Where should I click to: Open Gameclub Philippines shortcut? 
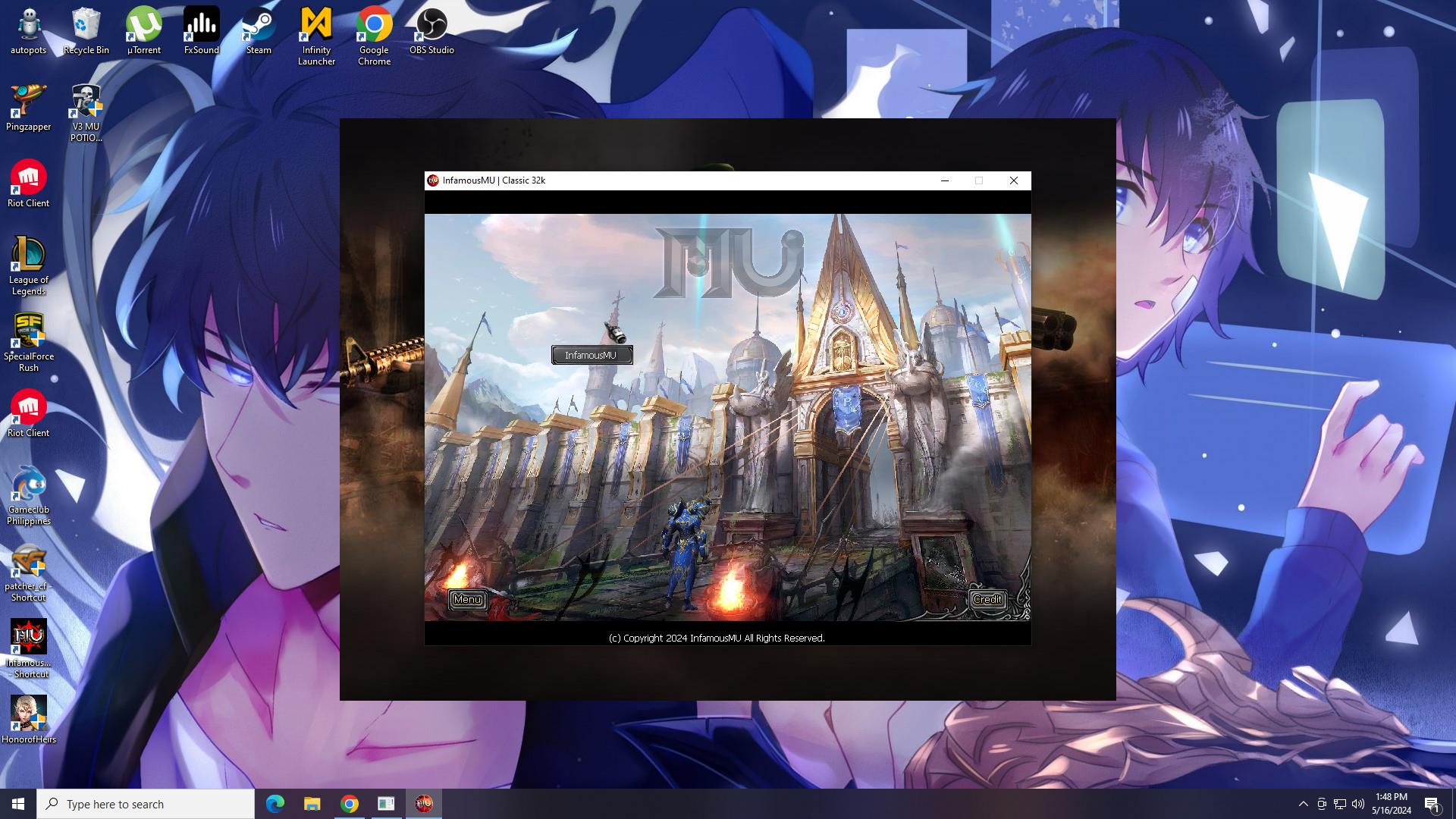pyautogui.click(x=29, y=496)
